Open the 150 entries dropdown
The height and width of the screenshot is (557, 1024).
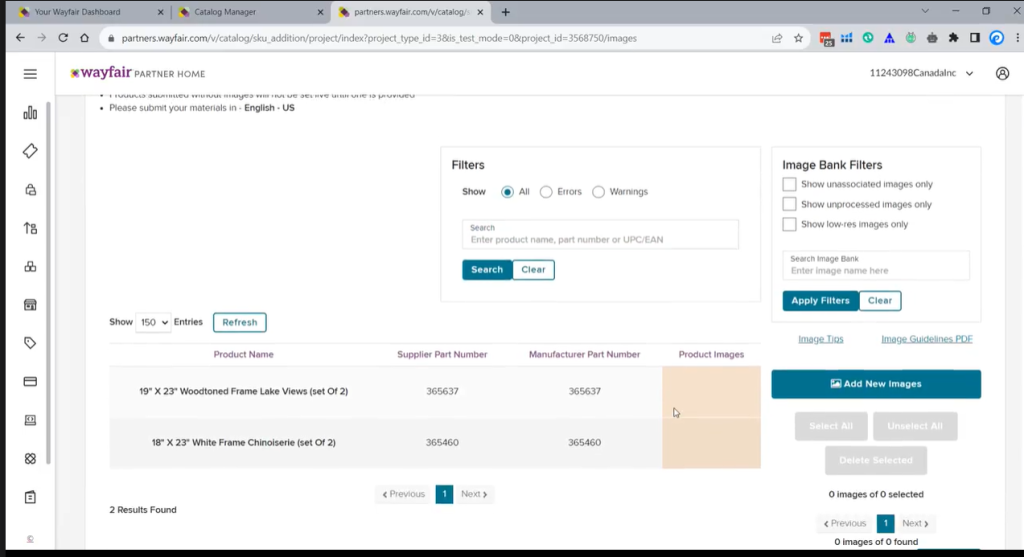coord(153,322)
